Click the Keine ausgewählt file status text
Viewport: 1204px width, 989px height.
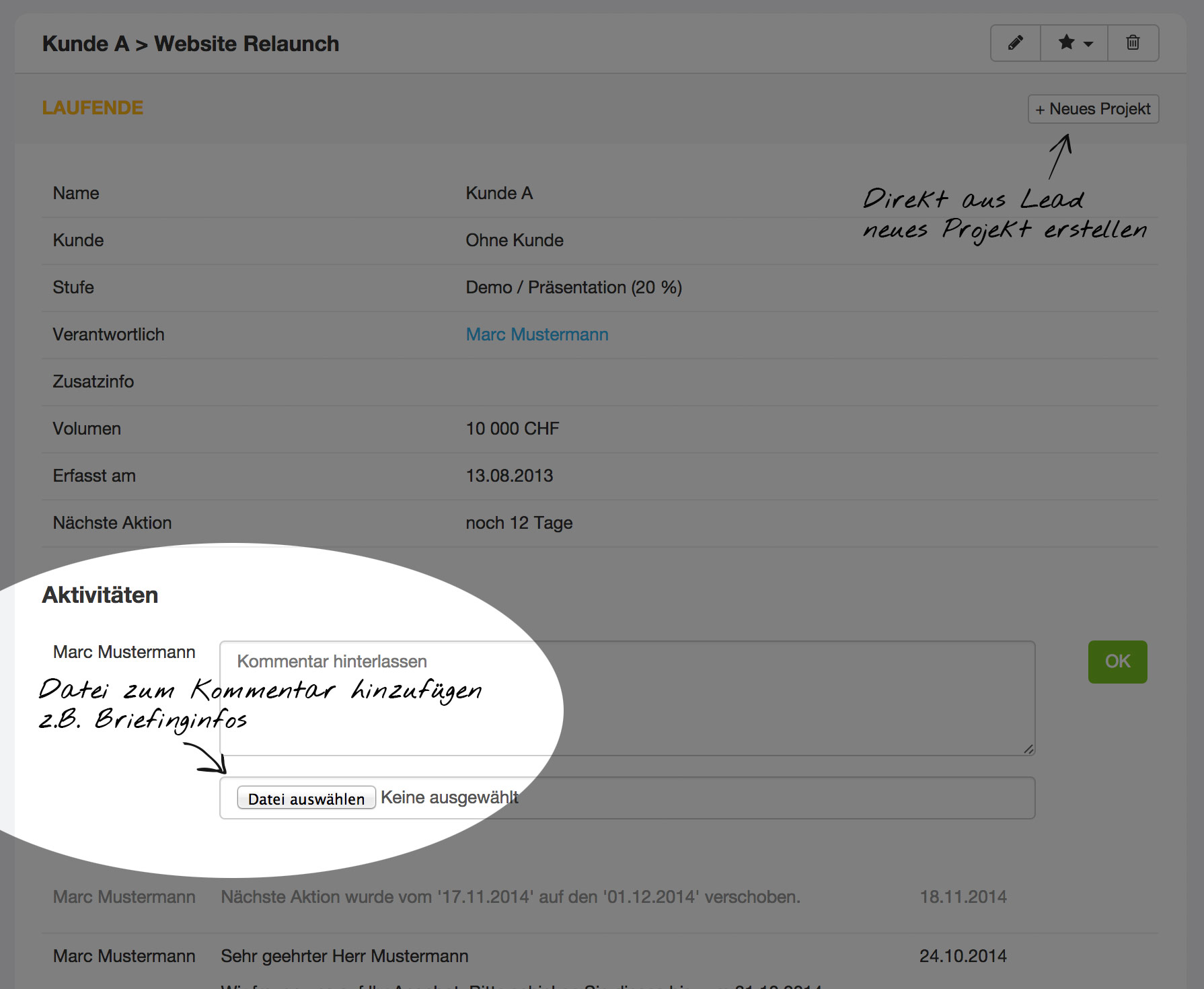point(449,797)
